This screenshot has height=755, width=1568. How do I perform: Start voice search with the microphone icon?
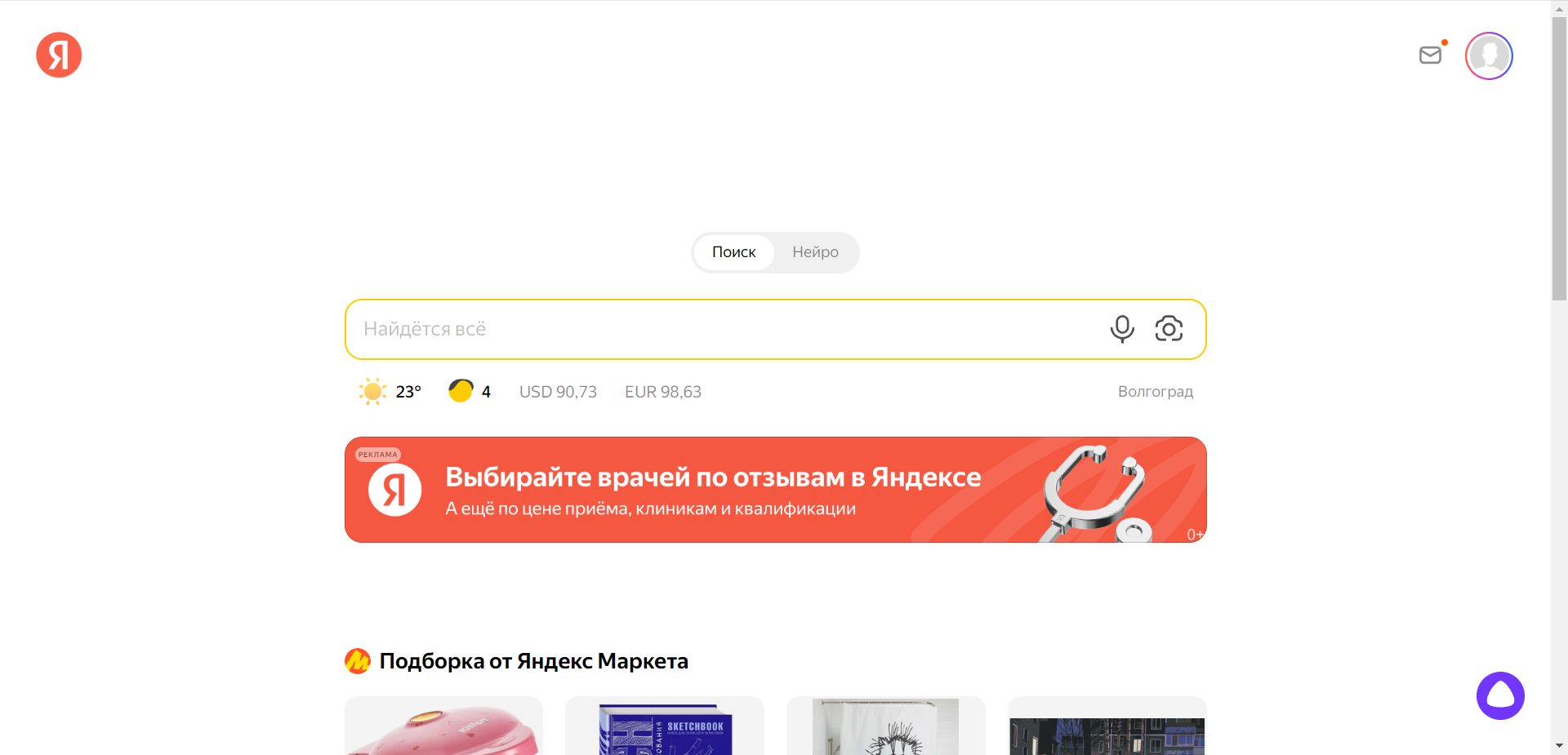pos(1122,329)
